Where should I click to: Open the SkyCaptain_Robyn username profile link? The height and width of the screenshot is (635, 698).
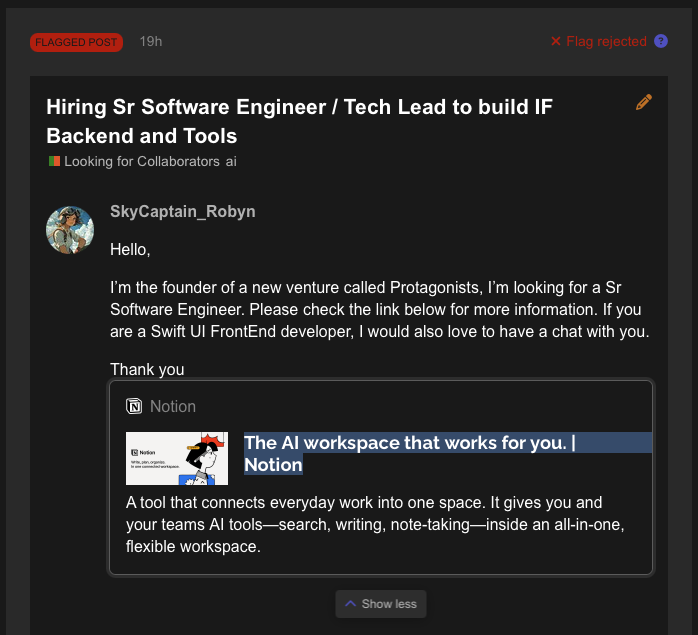(182, 211)
